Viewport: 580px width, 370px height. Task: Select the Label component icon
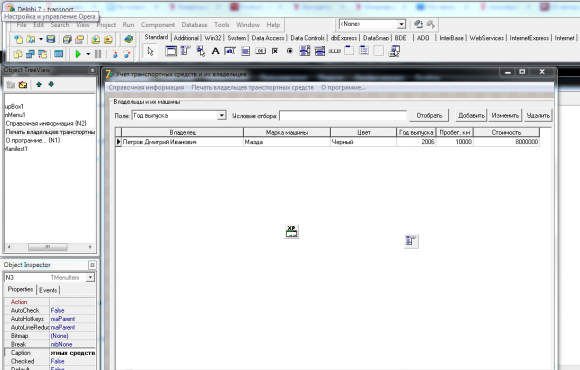pyautogui.click(x=215, y=51)
